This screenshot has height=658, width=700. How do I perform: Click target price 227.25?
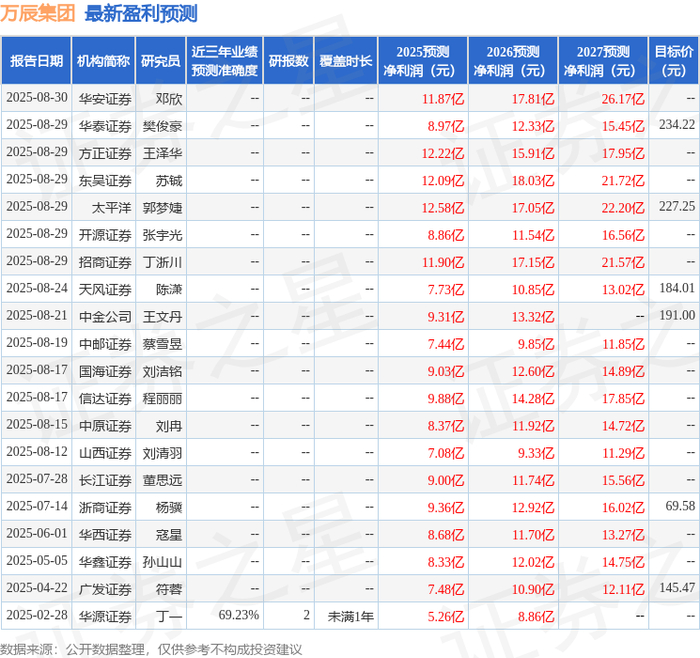coord(677,206)
